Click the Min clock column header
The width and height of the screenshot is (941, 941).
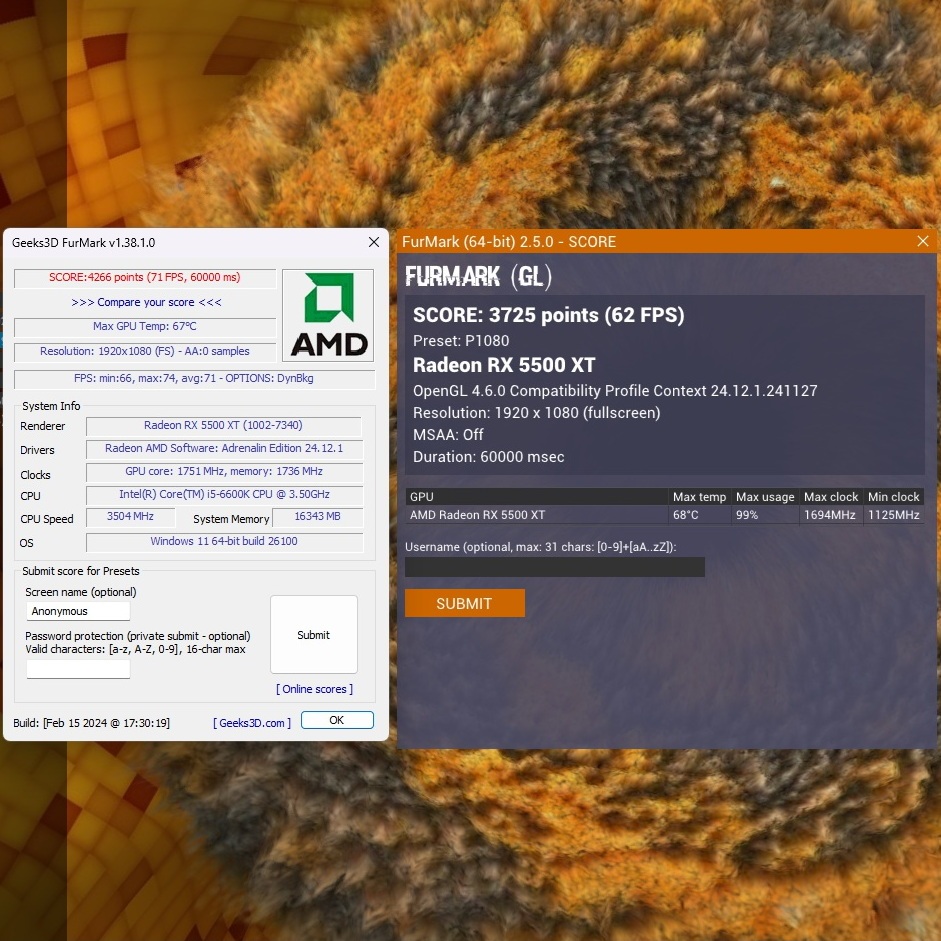(894, 496)
